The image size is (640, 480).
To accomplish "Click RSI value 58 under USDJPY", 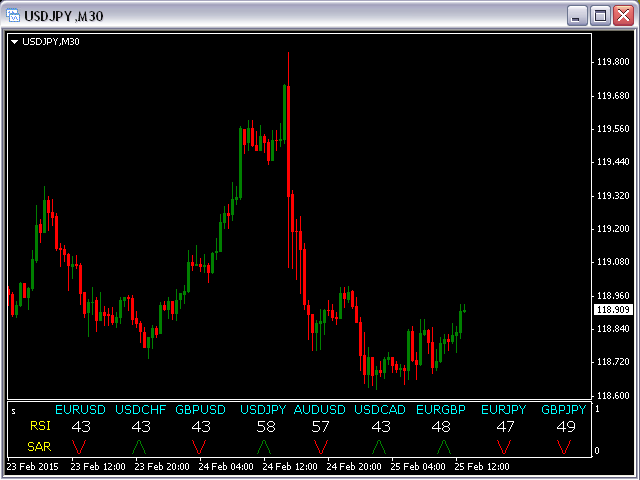I will (x=266, y=427).
